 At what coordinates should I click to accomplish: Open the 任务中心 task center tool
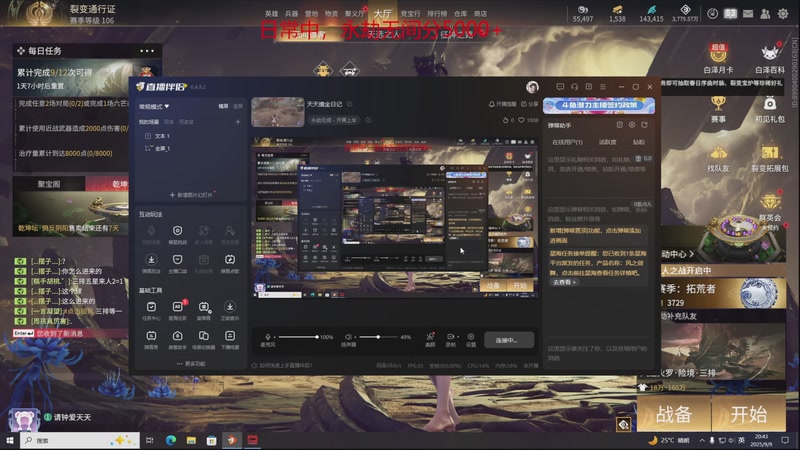pyautogui.click(x=151, y=310)
